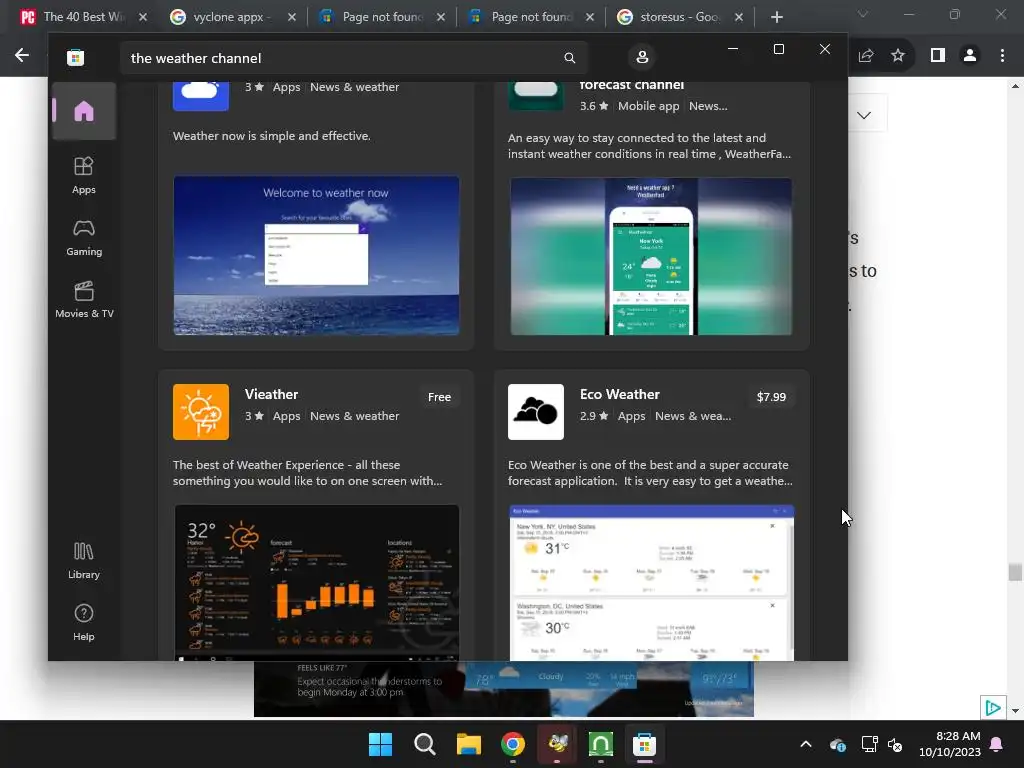Open the Home section in Microsoft Store sidebar
Screen dimensions: 1024x768
tap(84, 111)
